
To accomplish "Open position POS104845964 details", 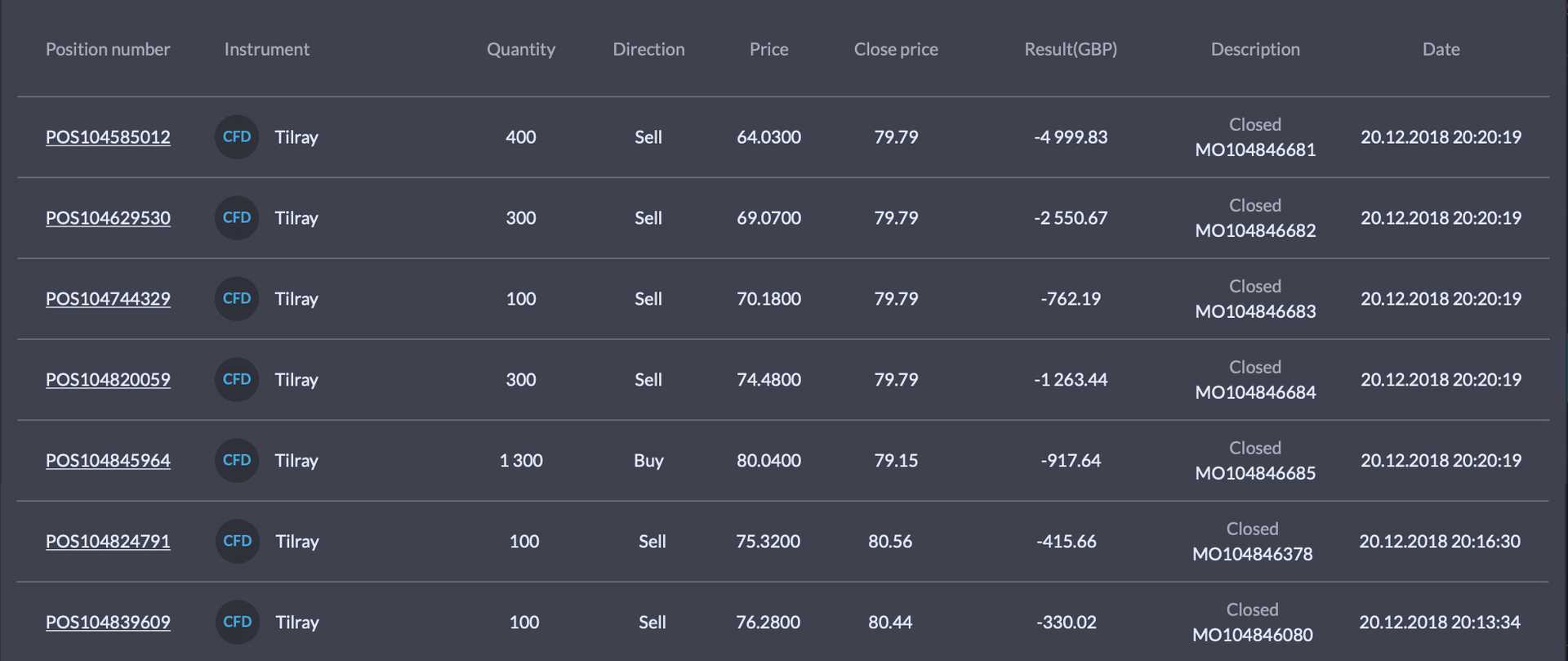I will pos(108,460).
